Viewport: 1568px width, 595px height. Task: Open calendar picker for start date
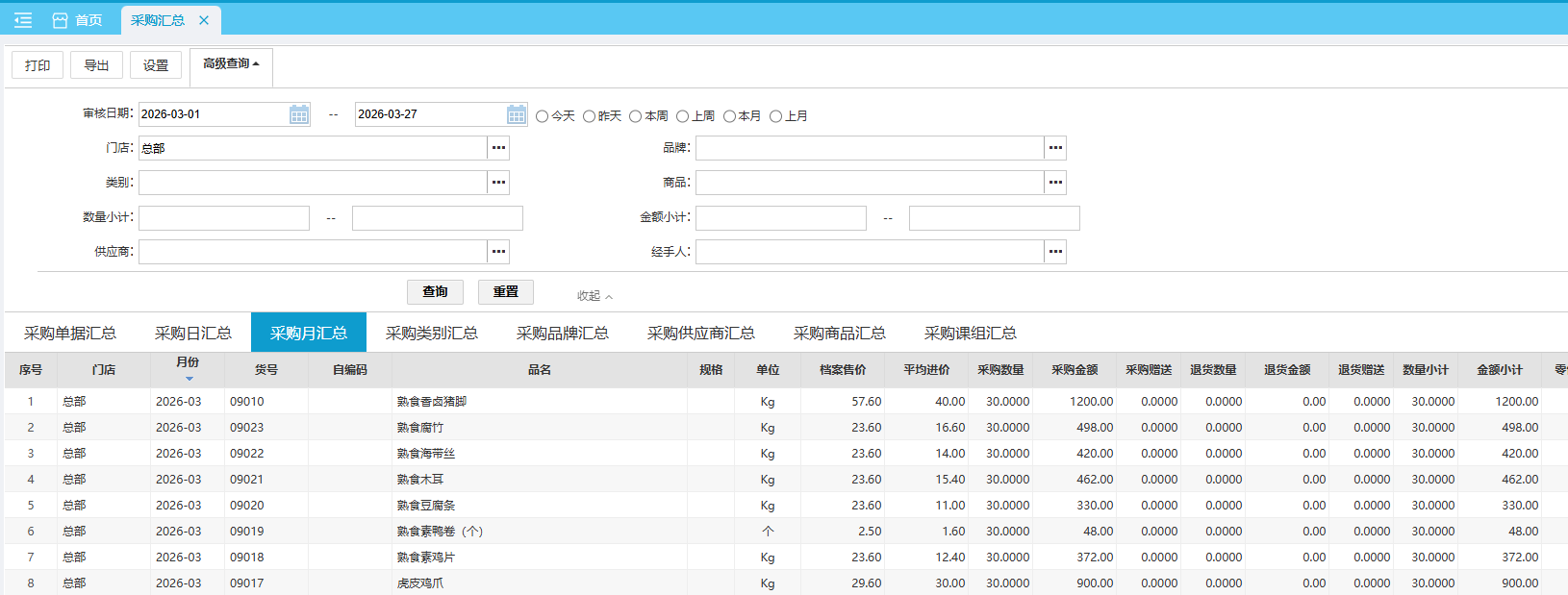pos(299,114)
